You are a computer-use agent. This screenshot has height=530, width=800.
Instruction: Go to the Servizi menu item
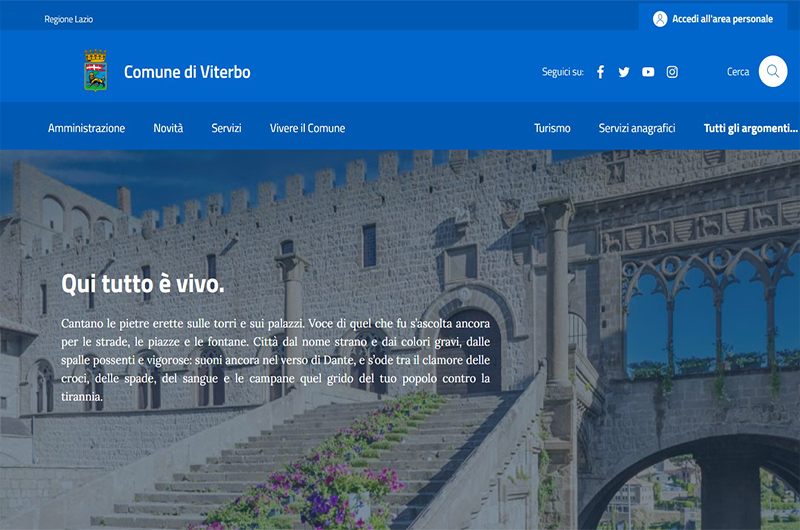pos(226,128)
